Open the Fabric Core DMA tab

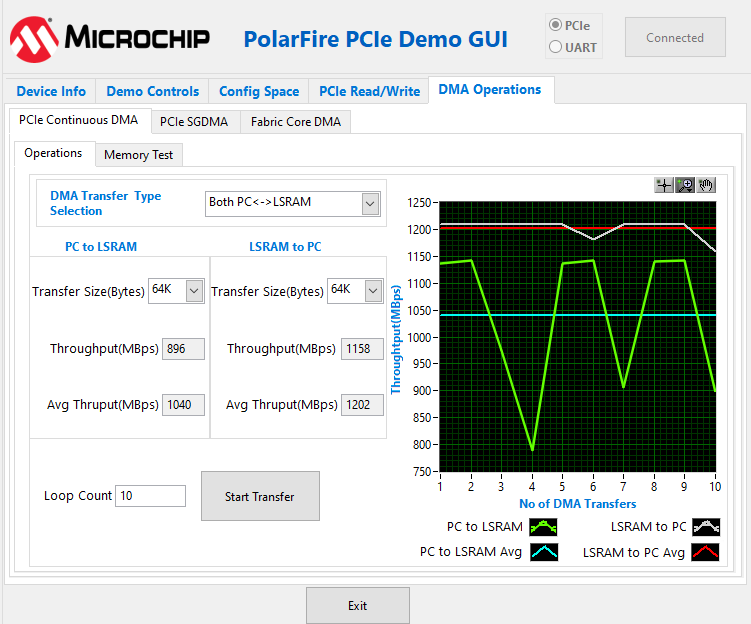click(295, 122)
